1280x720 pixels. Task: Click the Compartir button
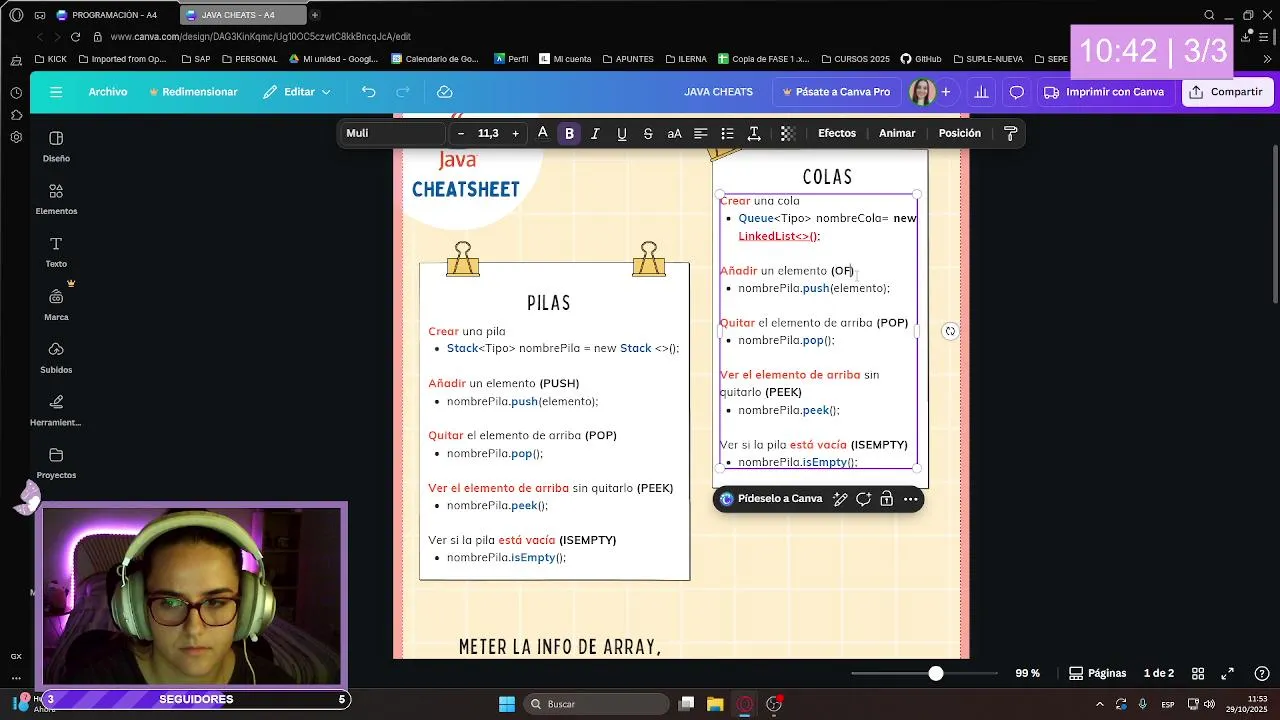click(x=1226, y=92)
